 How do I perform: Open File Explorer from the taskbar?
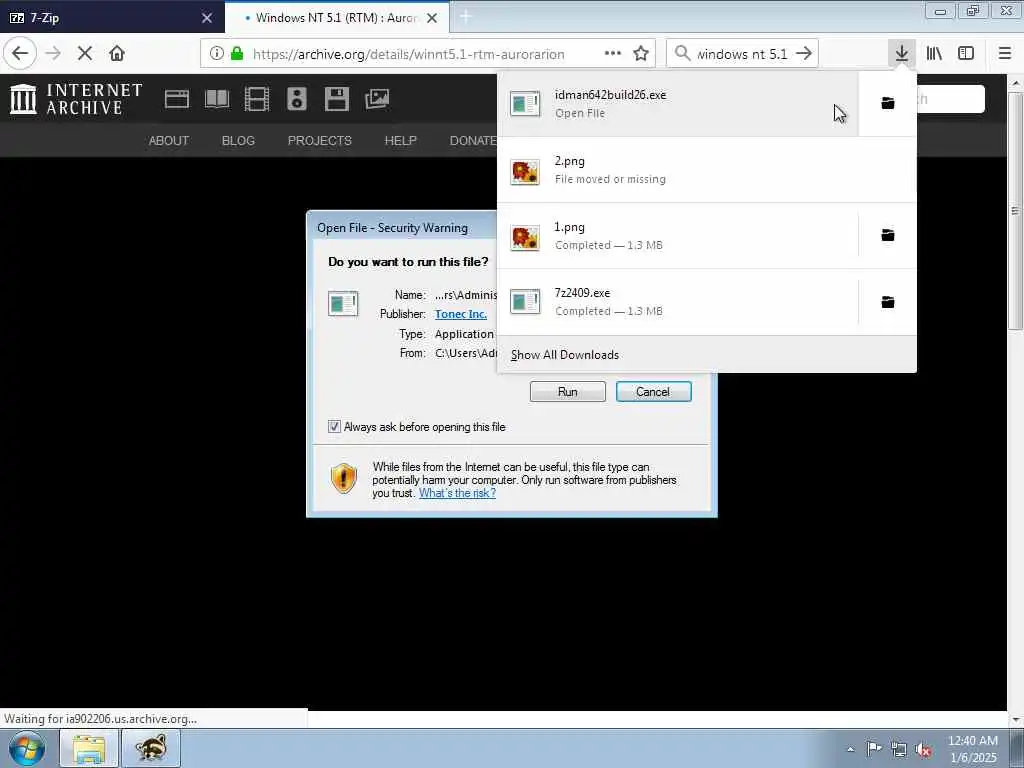pos(89,748)
